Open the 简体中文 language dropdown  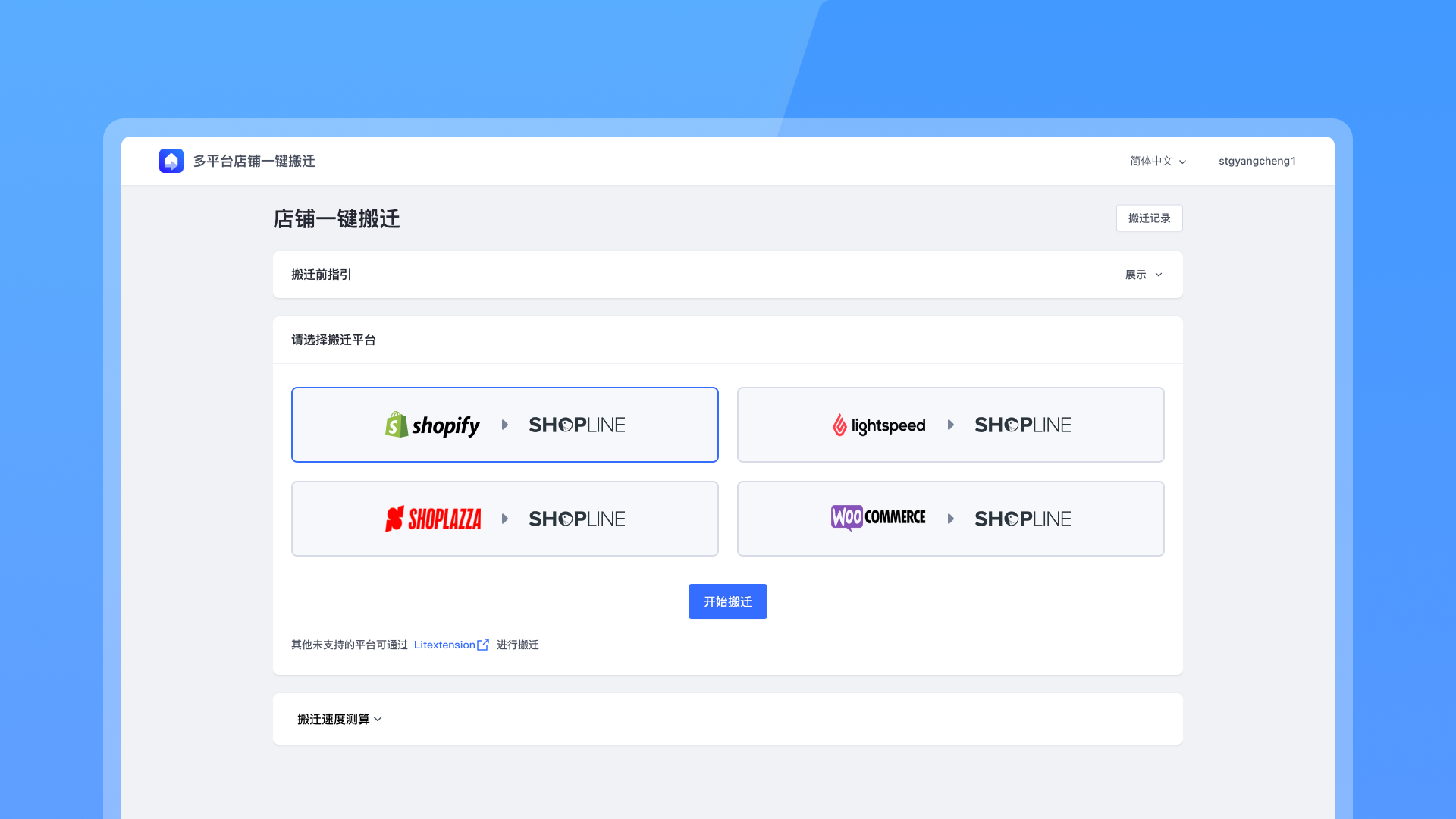(1157, 161)
